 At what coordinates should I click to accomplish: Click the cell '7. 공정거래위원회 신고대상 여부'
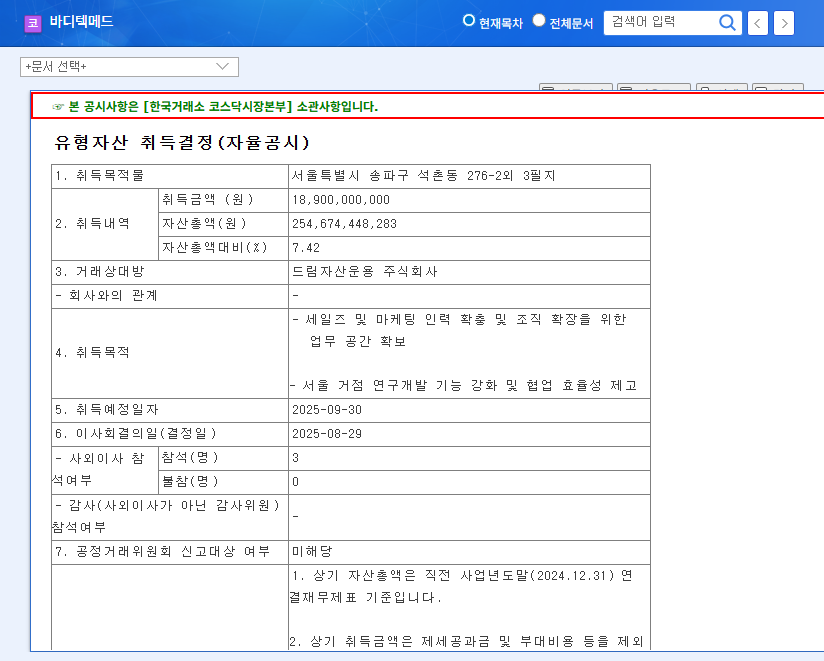point(170,552)
